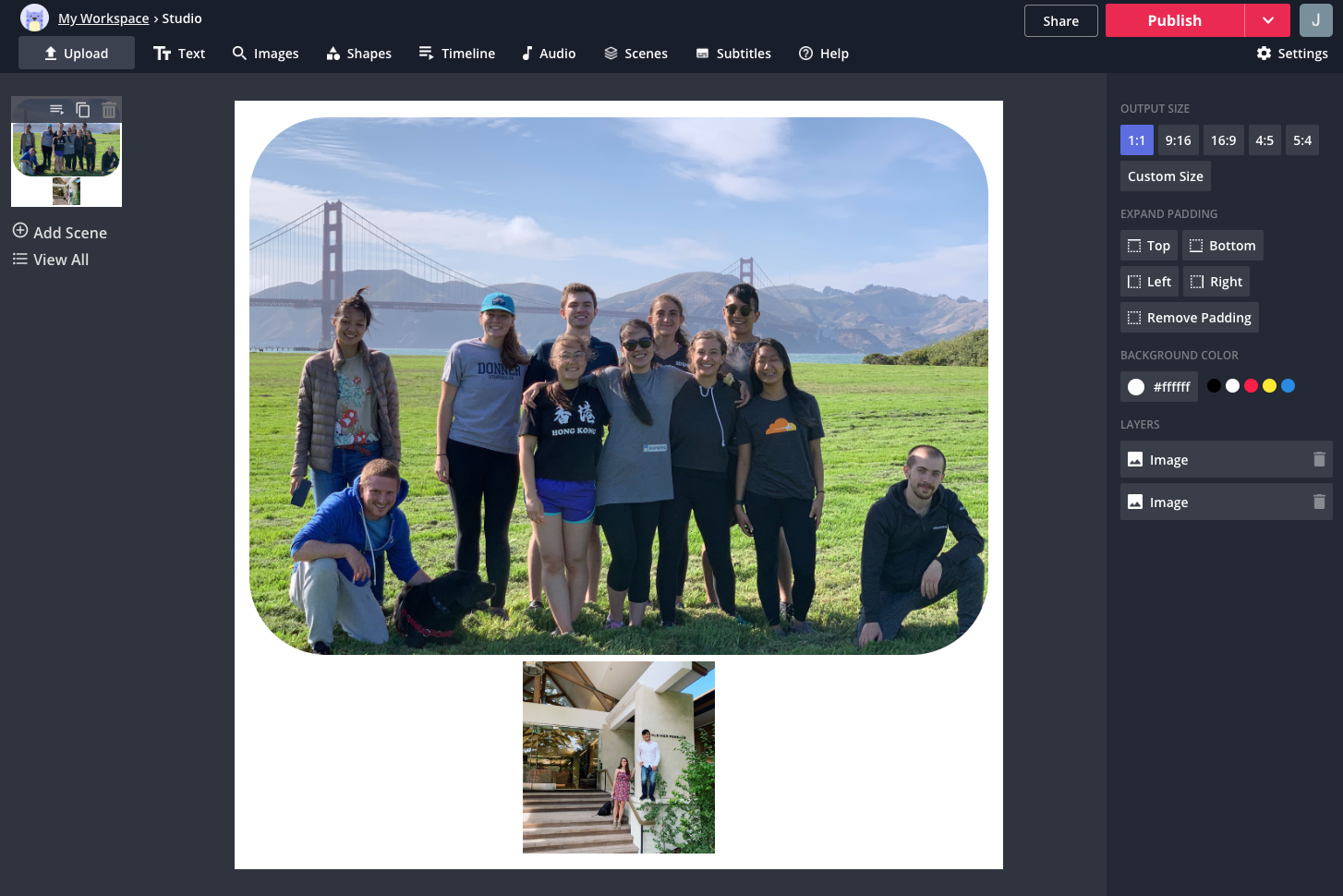Screen dimensions: 1343x896
Task: Select the lower Image layer in Layers
Action: 1227,502
